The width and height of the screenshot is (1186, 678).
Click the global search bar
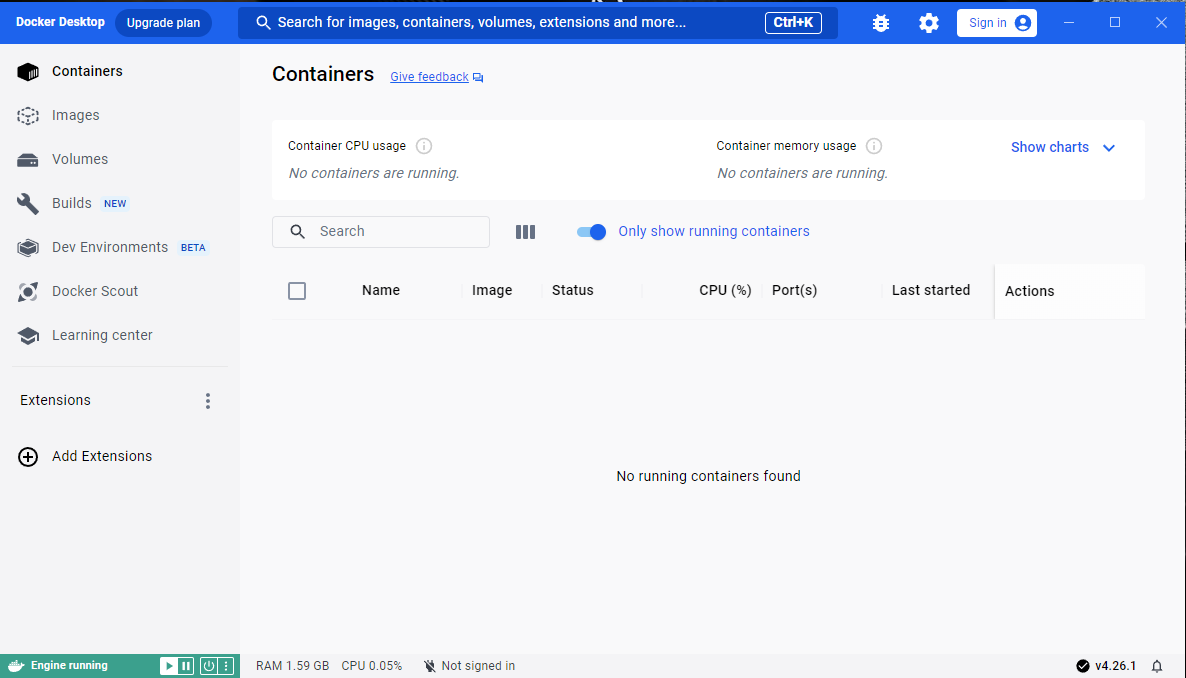coord(538,23)
